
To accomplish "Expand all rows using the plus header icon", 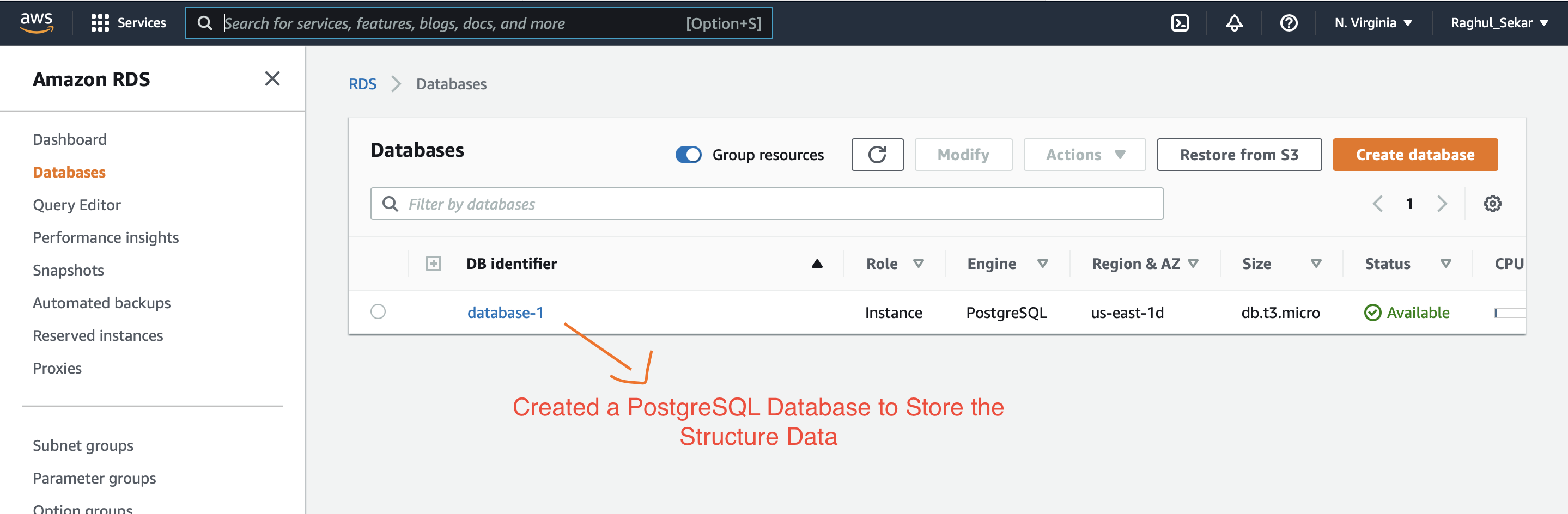I will [x=433, y=264].
